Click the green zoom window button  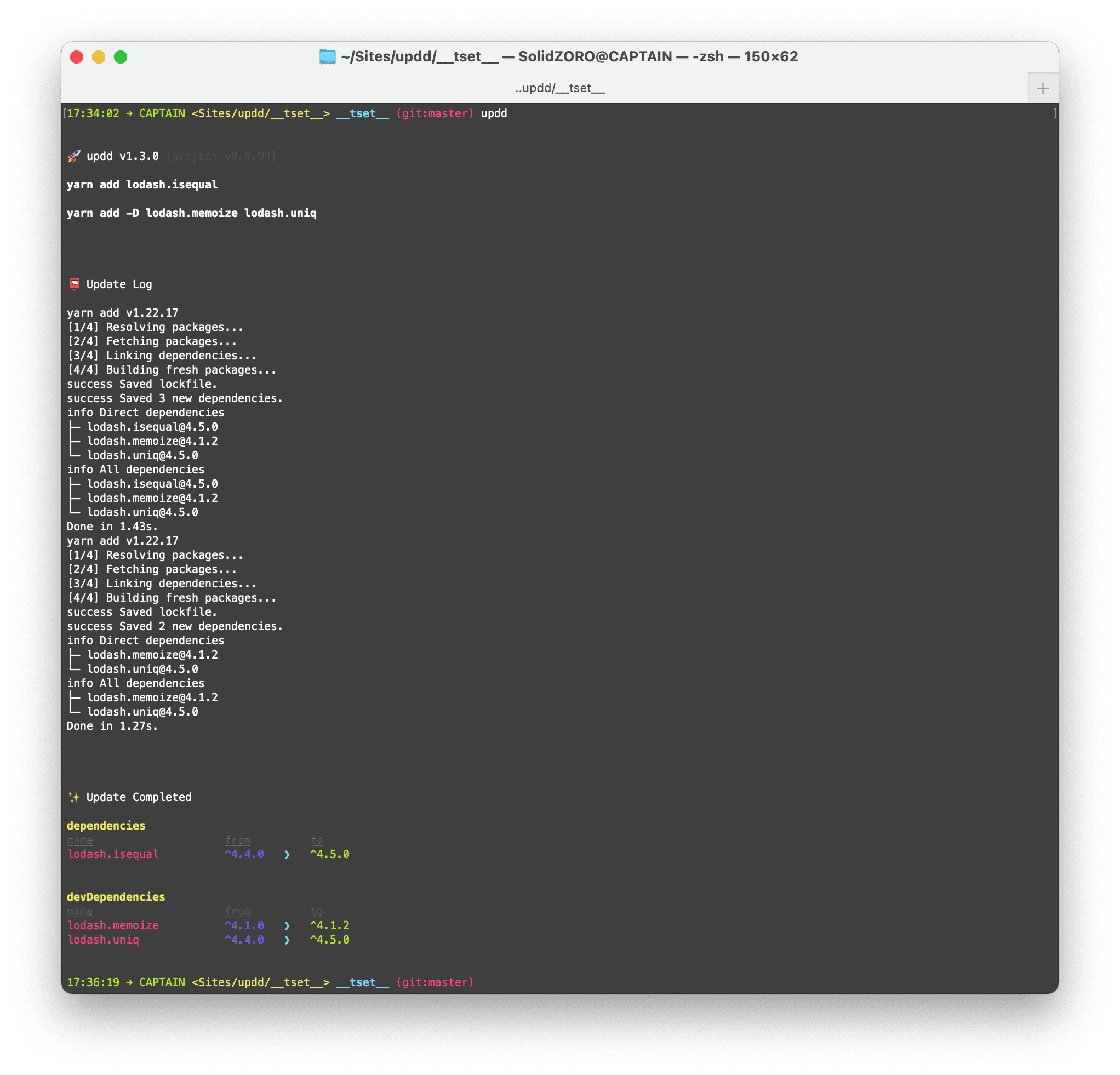[121, 57]
